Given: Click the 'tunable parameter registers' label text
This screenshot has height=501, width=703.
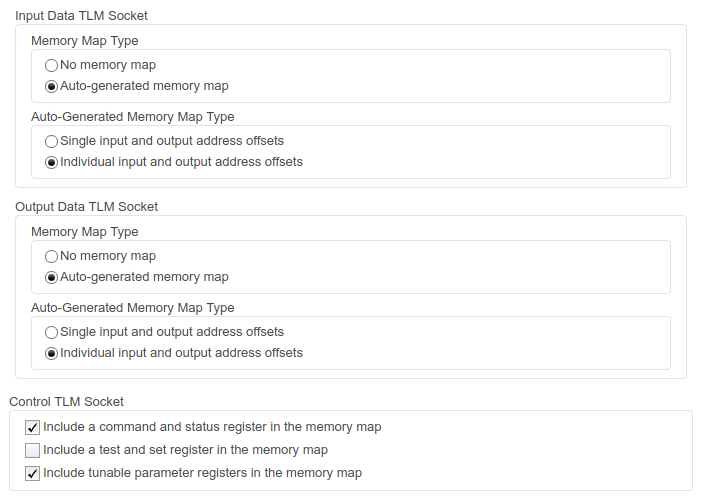Looking at the screenshot, I should [167, 473].
